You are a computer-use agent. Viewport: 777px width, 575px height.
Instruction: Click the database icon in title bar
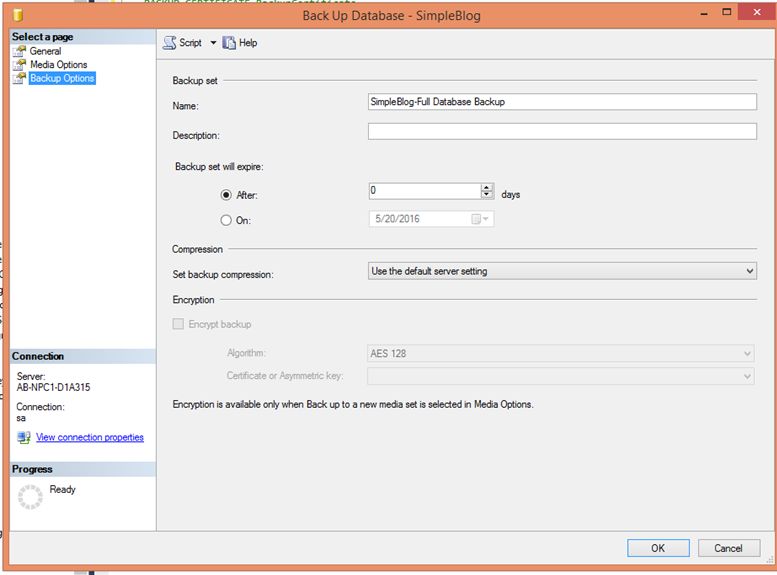coord(18,15)
